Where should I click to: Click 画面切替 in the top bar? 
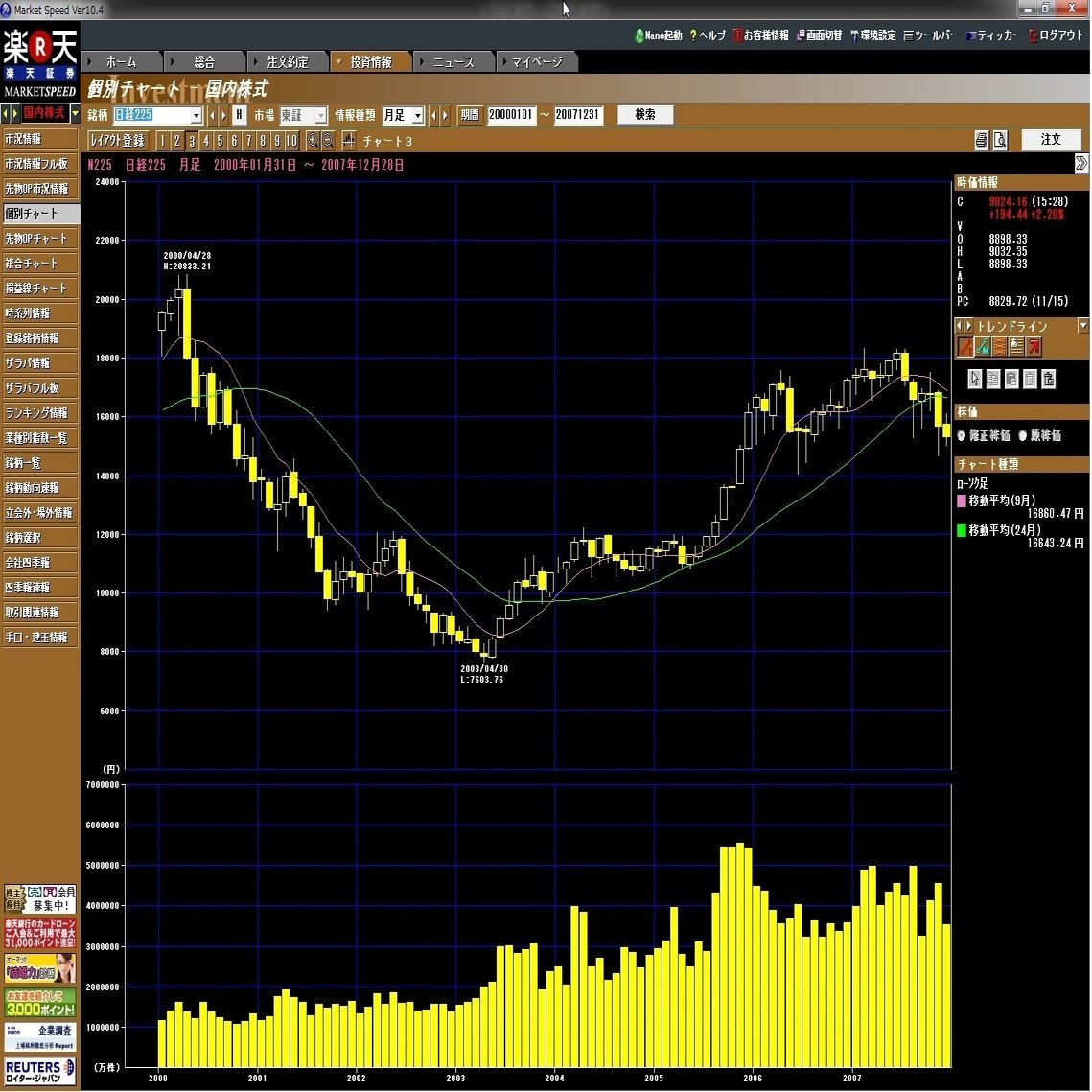coord(819,35)
